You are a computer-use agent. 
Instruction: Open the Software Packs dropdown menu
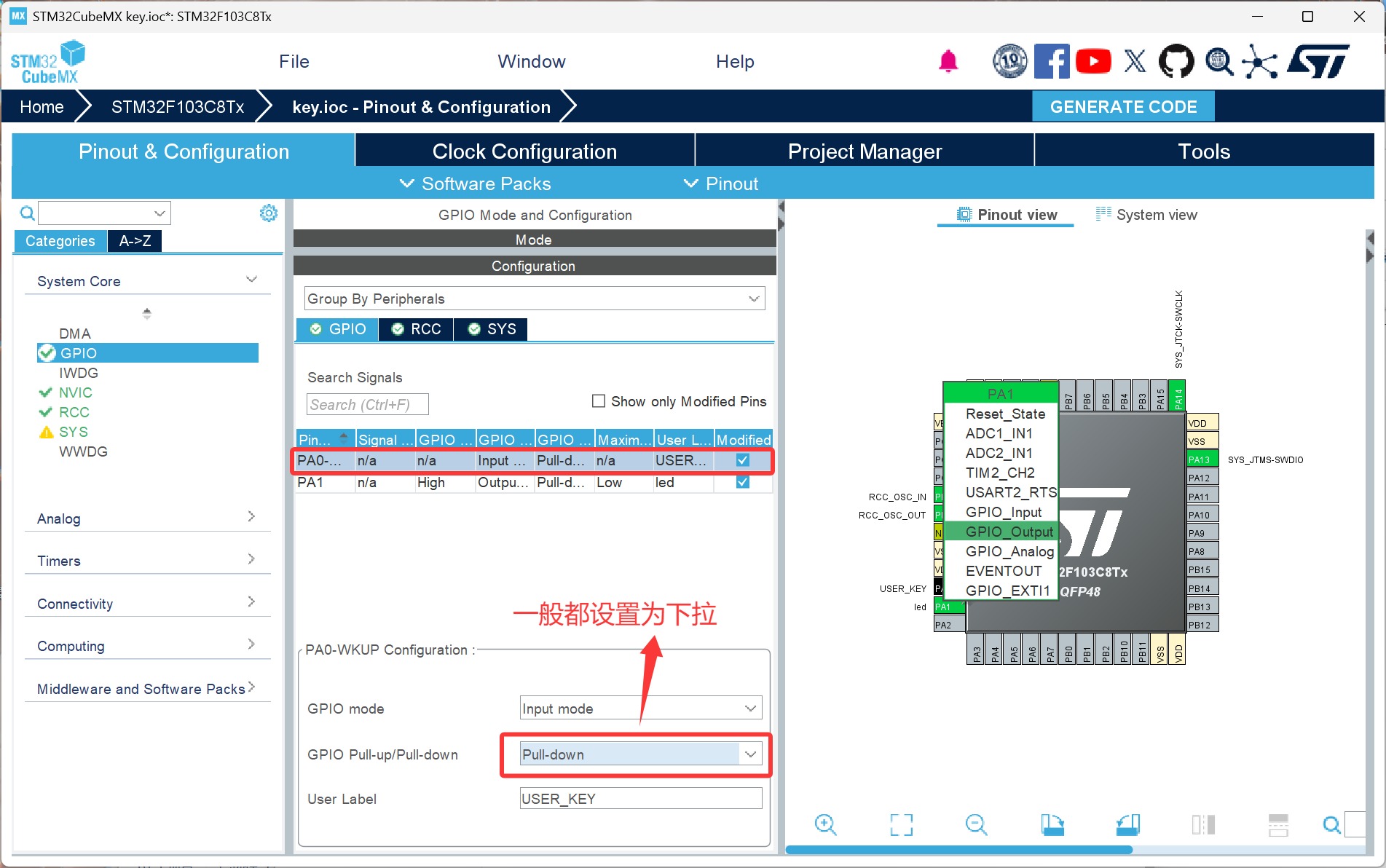476,184
